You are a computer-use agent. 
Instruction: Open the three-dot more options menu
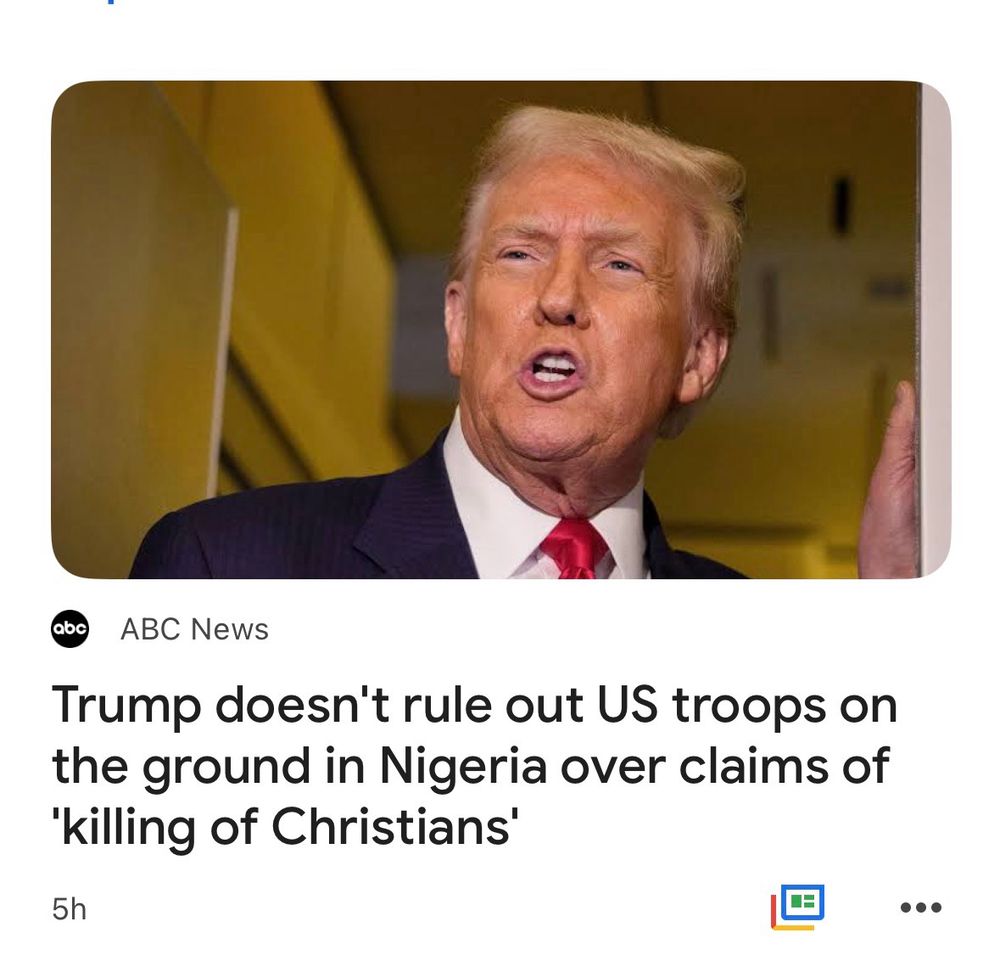(920, 907)
